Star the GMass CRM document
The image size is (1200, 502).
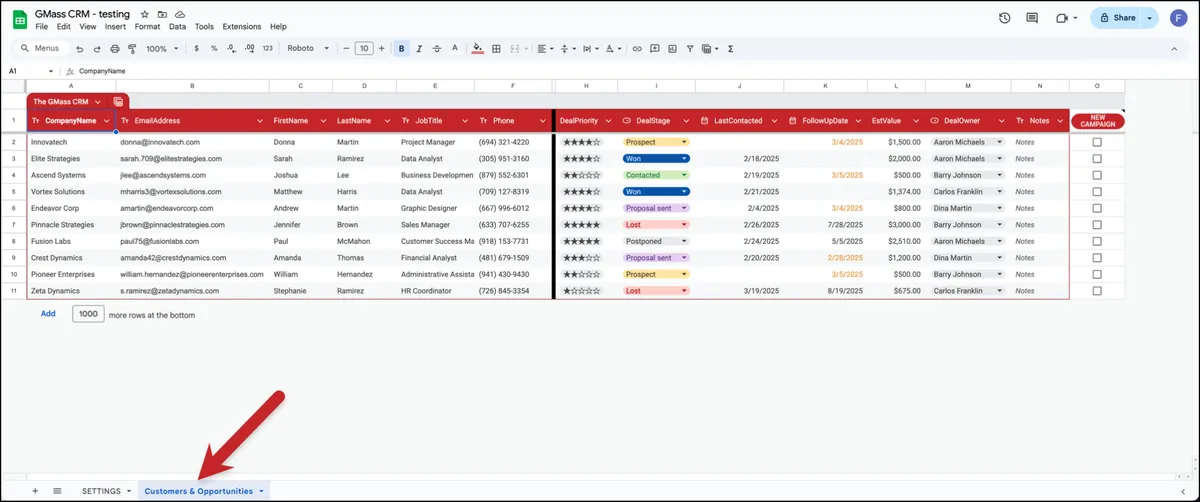tap(145, 14)
